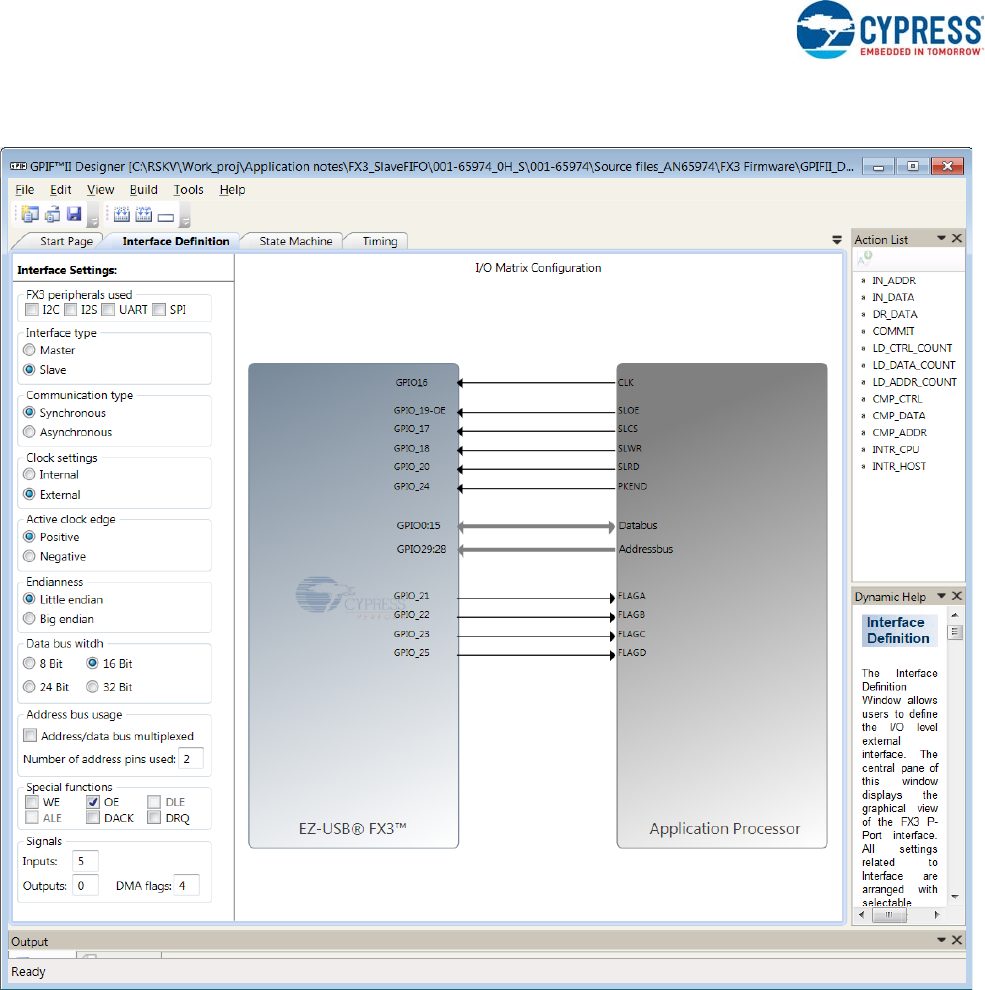This screenshot has height=990, width=985.
Task: Open the Edit menu
Action: pos(61,189)
